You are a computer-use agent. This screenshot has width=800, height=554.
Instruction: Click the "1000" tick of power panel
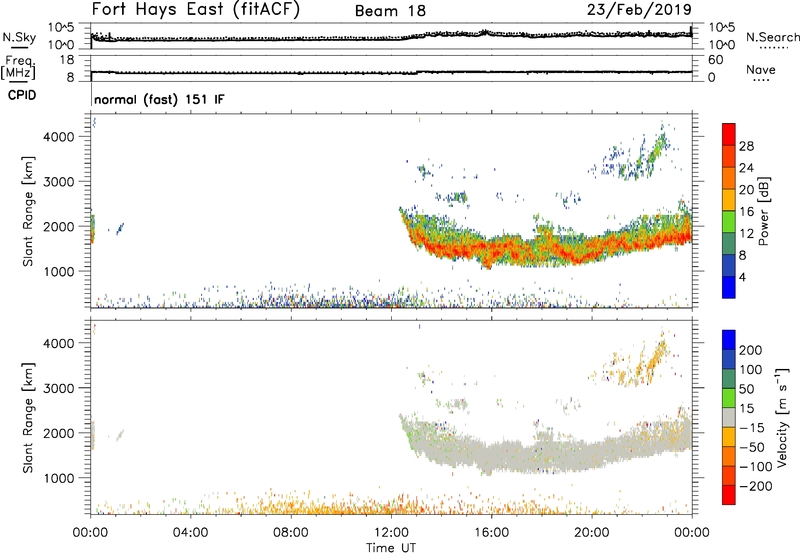tap(59, 271)
